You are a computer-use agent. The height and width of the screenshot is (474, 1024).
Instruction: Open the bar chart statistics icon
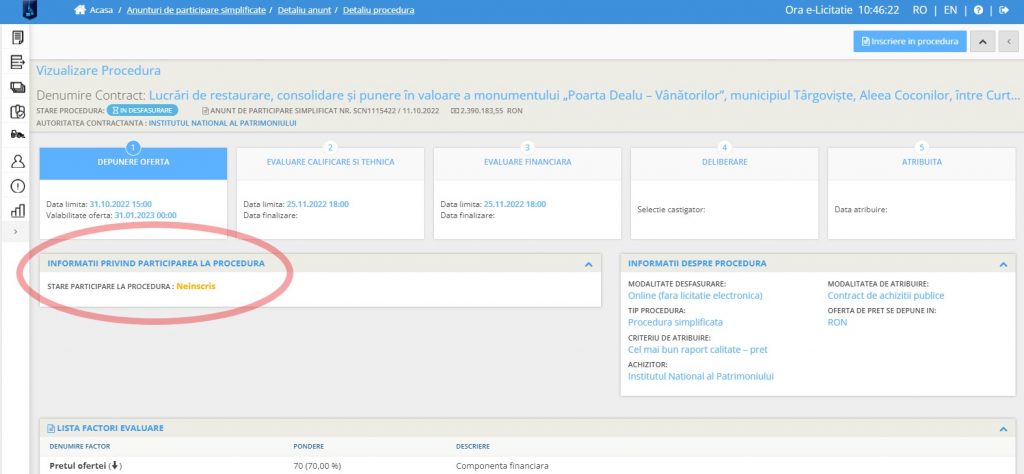[x=17, y=210]
